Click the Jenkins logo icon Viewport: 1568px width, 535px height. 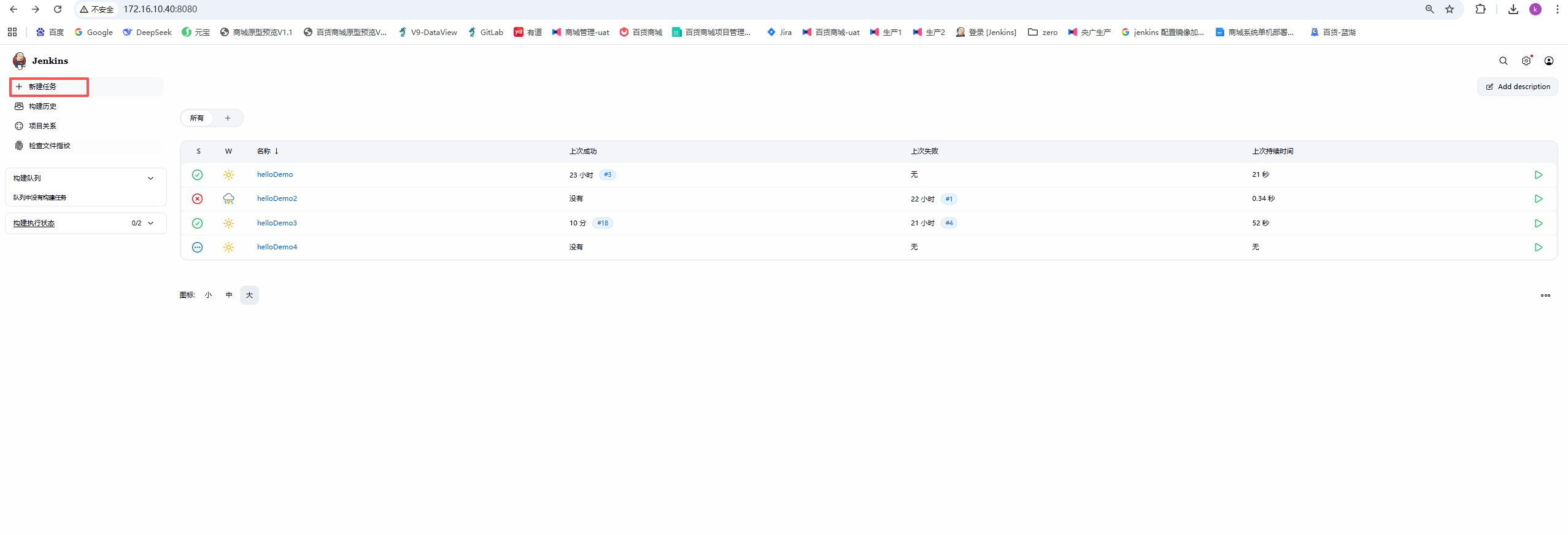click(x=20, y=61)
